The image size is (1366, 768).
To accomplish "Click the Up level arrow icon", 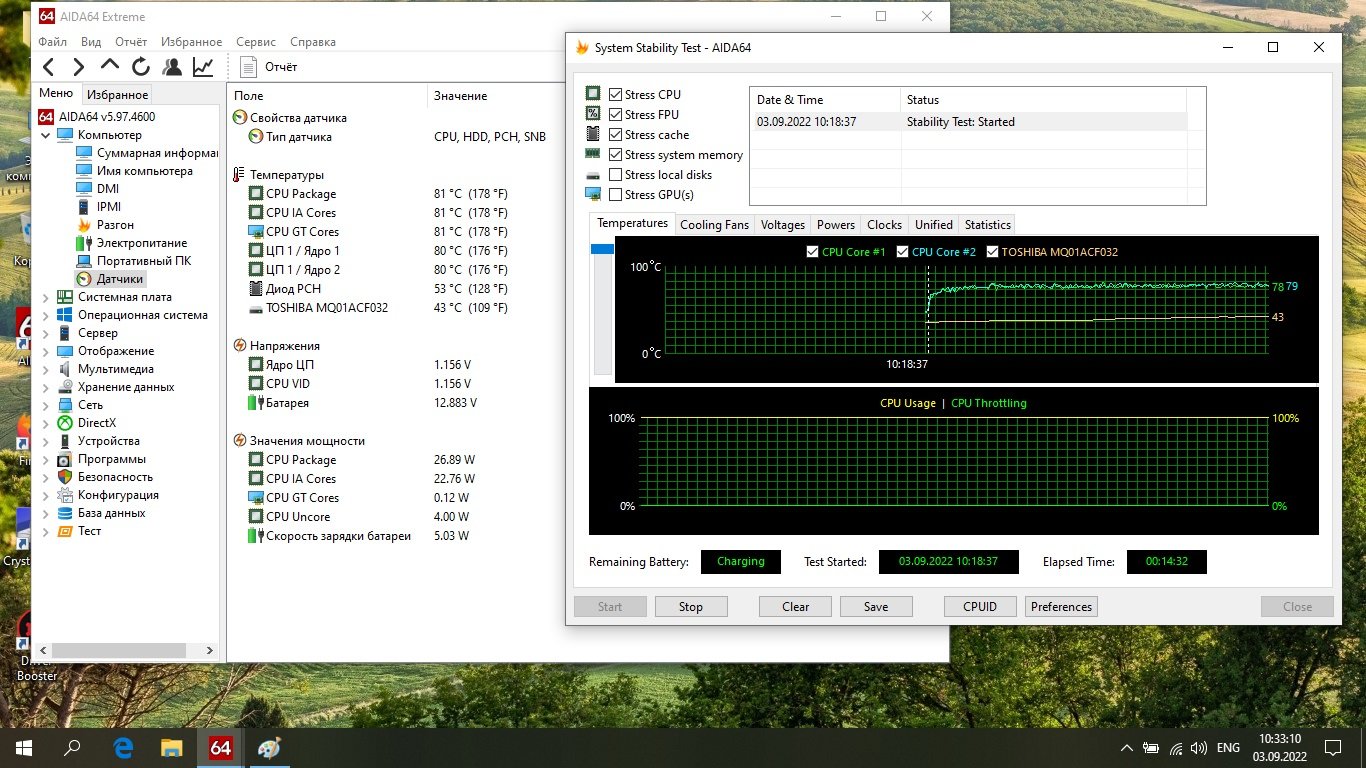I will [110, 66].
